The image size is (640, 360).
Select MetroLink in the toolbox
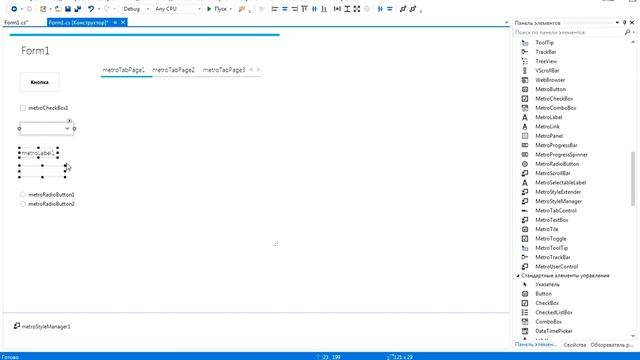[x=547, y=127]
